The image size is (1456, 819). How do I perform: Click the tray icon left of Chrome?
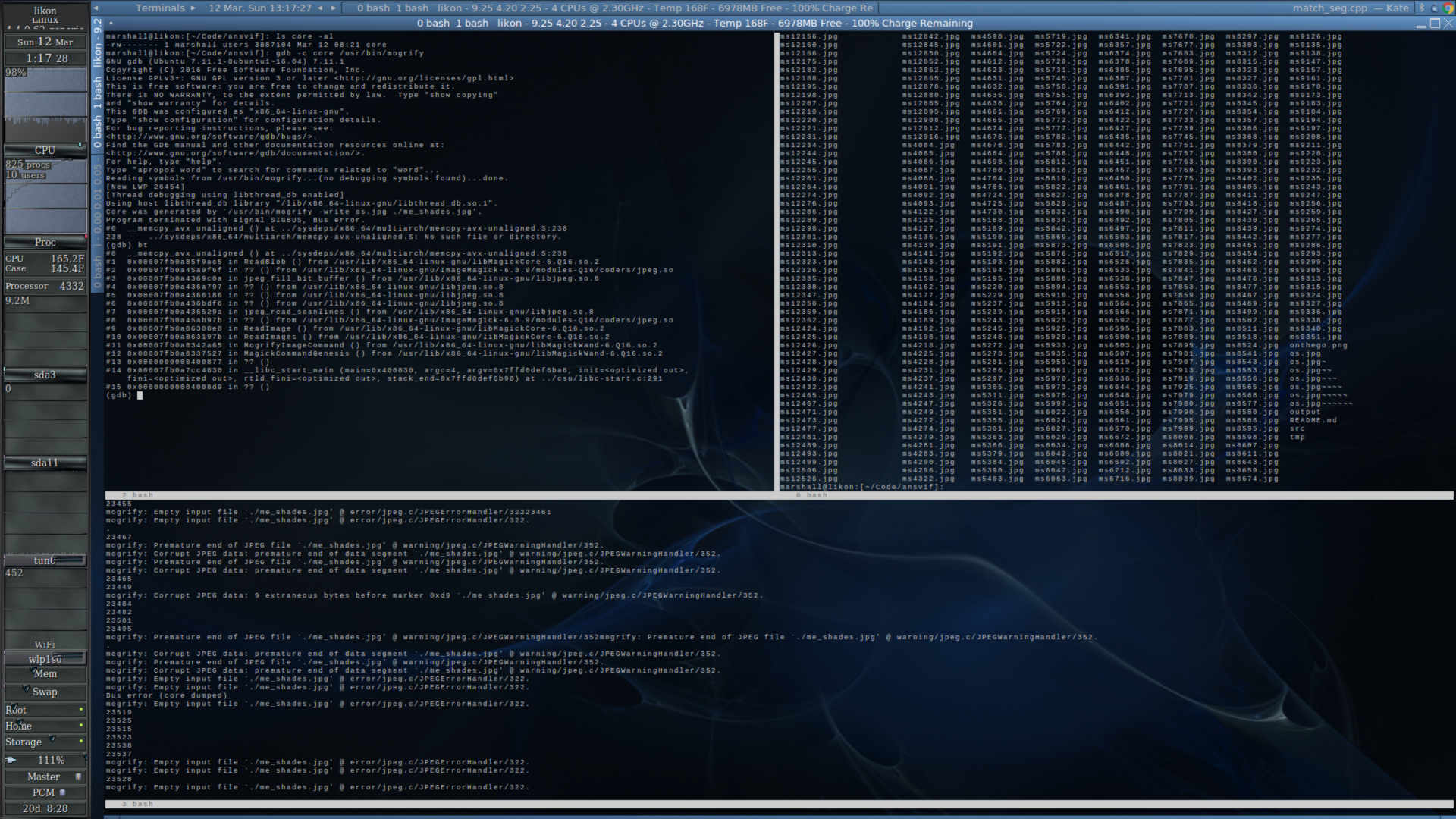coord(1434,8)
